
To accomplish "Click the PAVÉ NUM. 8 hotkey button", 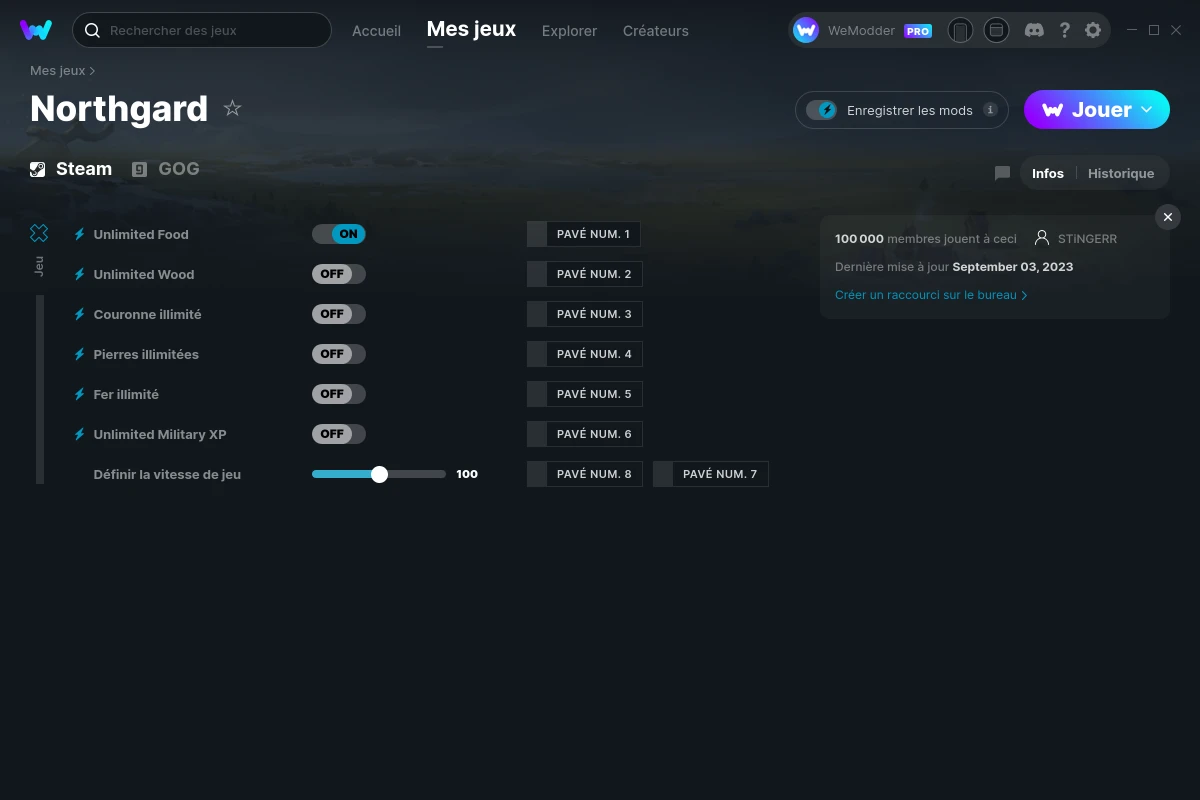I will point(584,474).
